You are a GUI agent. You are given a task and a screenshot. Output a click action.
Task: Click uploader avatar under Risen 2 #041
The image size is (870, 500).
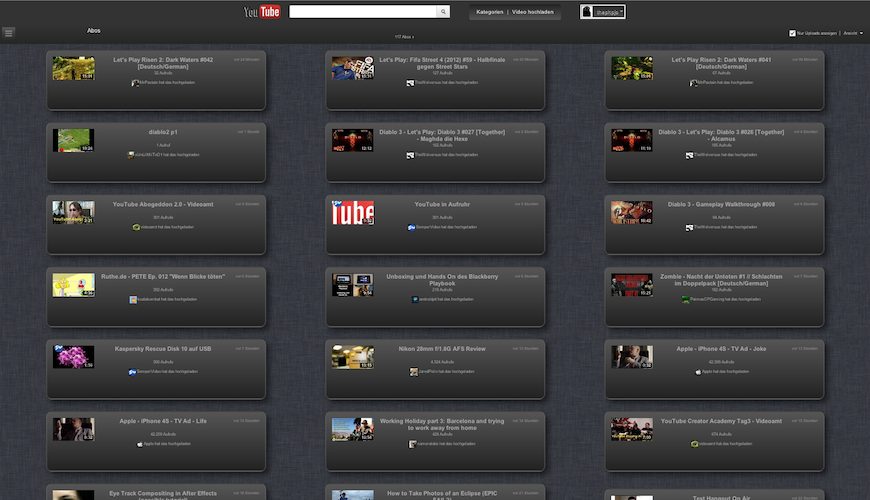coord(693,83)
